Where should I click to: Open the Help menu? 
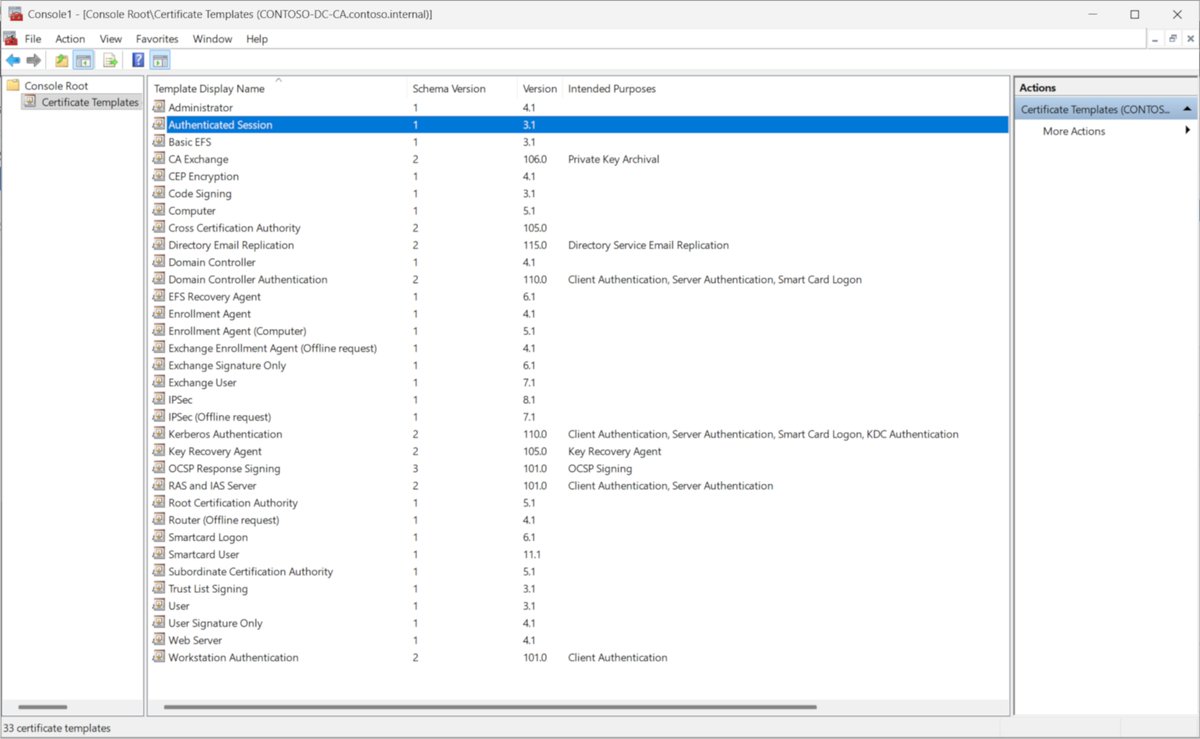(x=257, y=39)
